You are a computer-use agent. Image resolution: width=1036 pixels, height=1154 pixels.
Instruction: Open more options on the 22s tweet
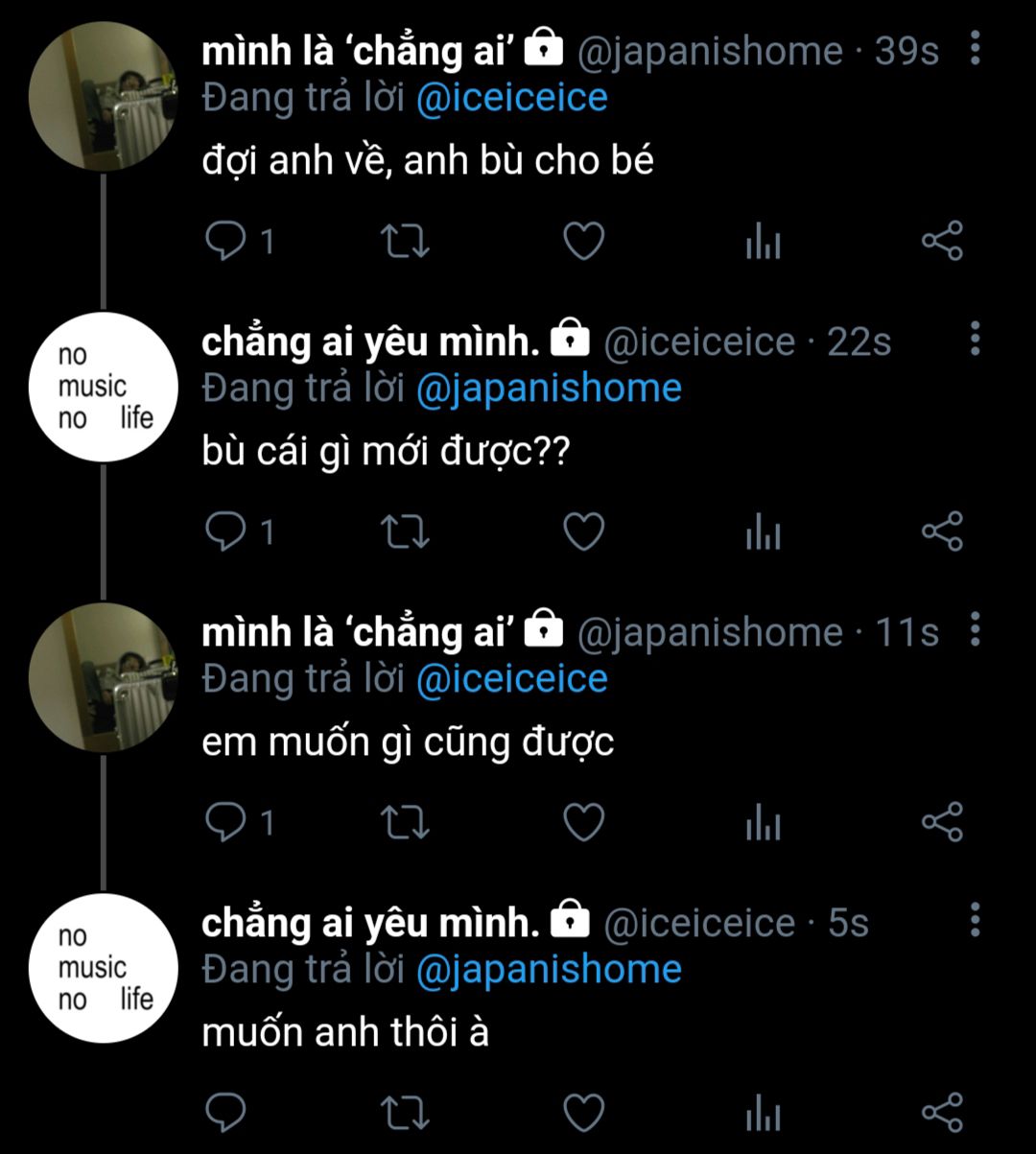point(976,339)
